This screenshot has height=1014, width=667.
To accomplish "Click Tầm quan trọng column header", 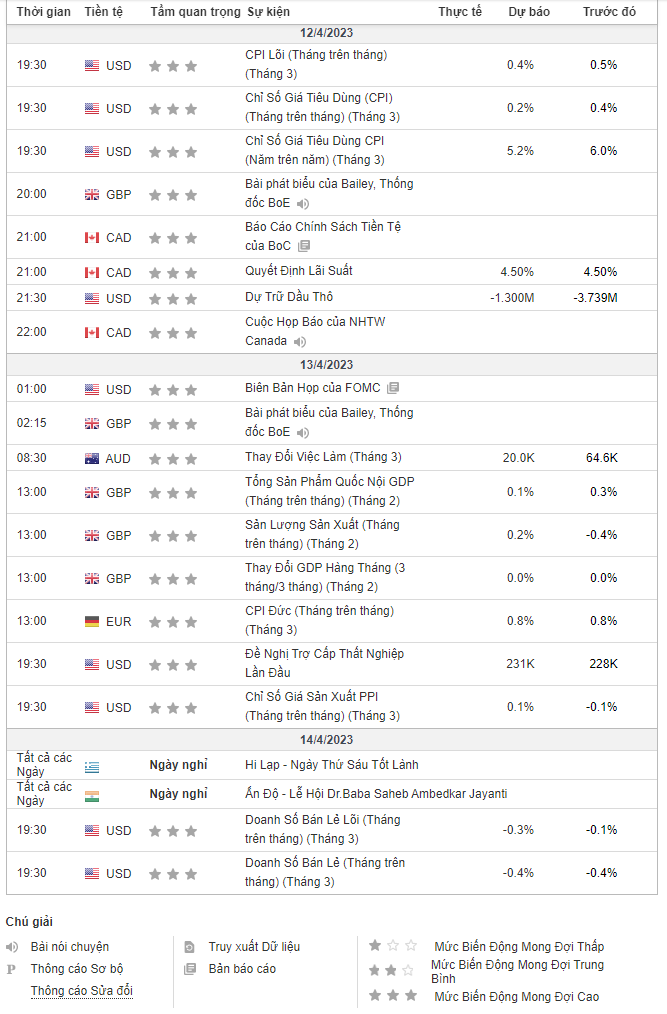I will click(x=195, y=12).
